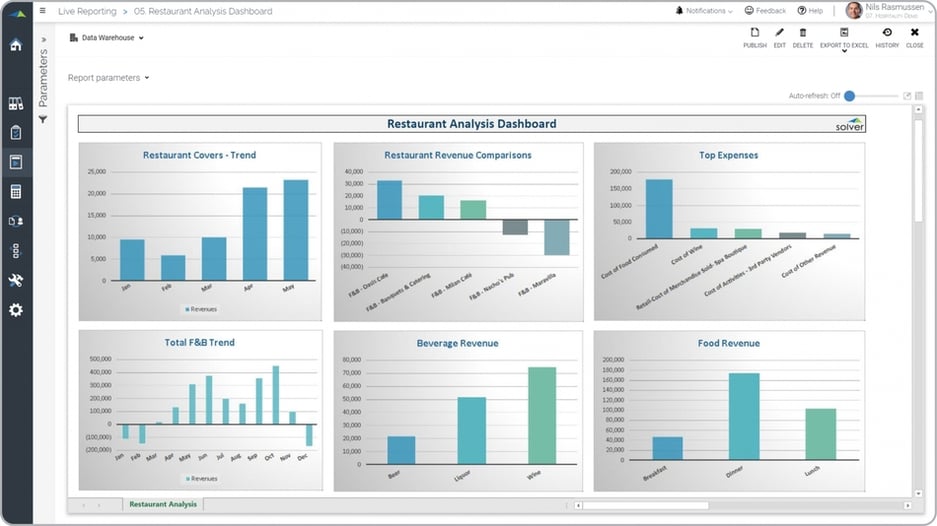Open the wrench tools icon in the sidebar
Image resolution: width=937 pixels, height=526 pixels.
pyautogui.click(x=16, y=281)
